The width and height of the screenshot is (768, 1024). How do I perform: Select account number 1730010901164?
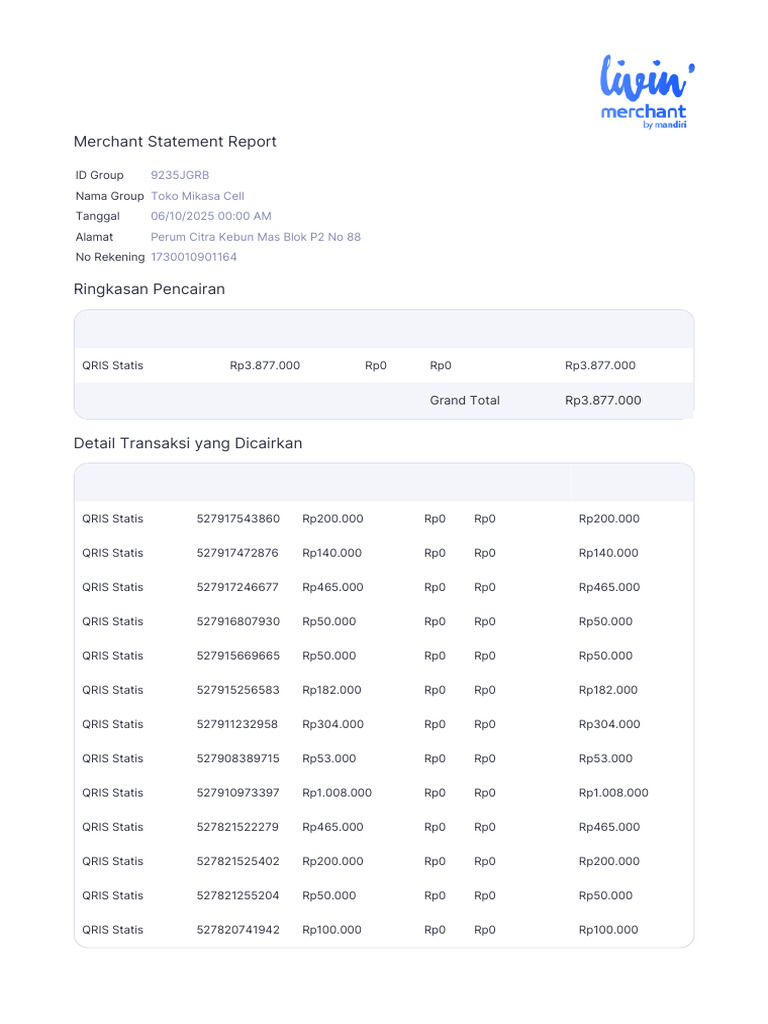coord(193,257)
